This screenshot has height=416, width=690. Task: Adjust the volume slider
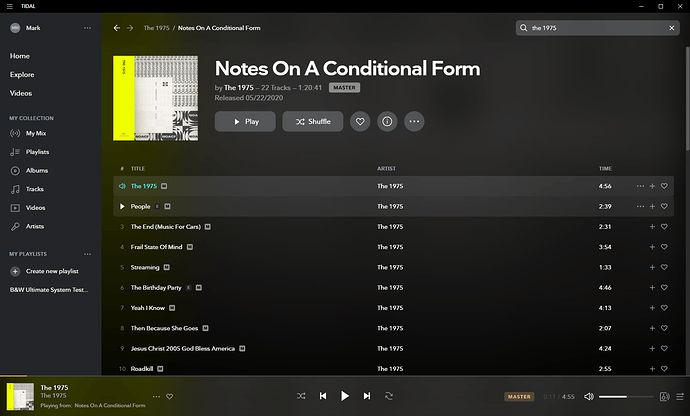point(626,397)
